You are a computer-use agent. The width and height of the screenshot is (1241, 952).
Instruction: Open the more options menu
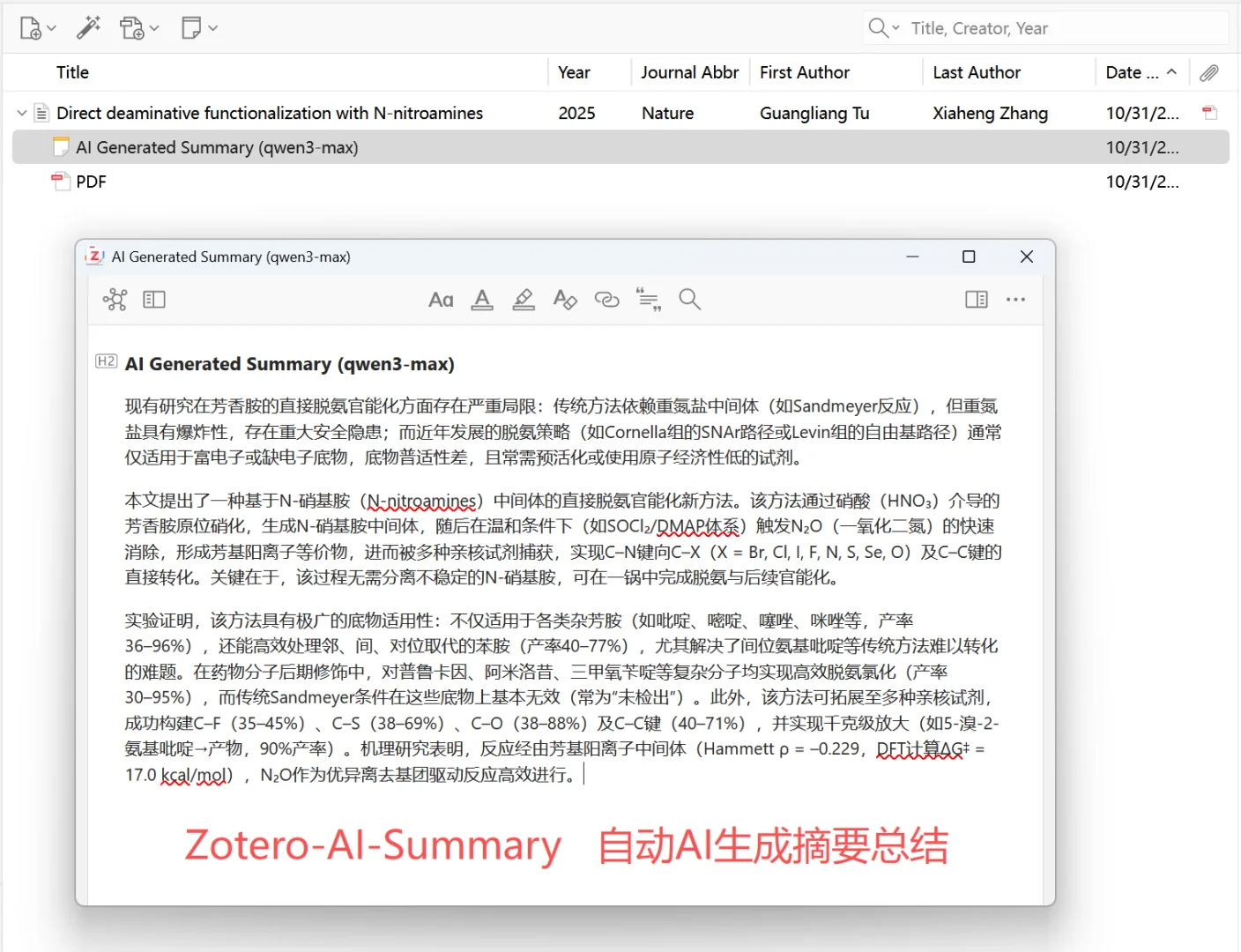click(x=1015, y=300)
